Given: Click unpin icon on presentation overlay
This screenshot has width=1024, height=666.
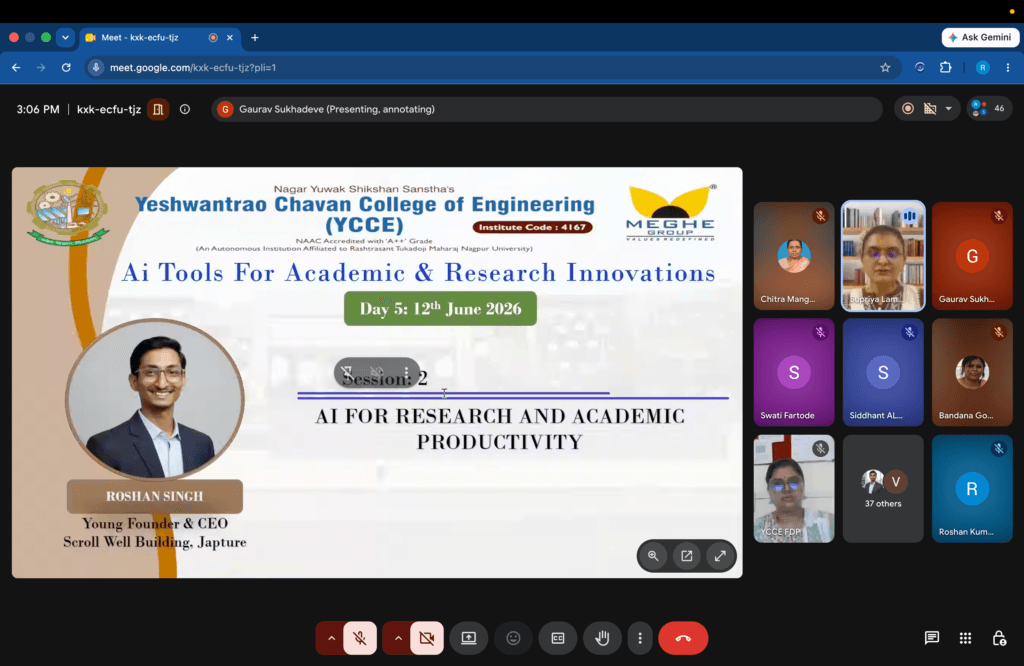Looking at the screenshot, I should [x=347, y=372].
